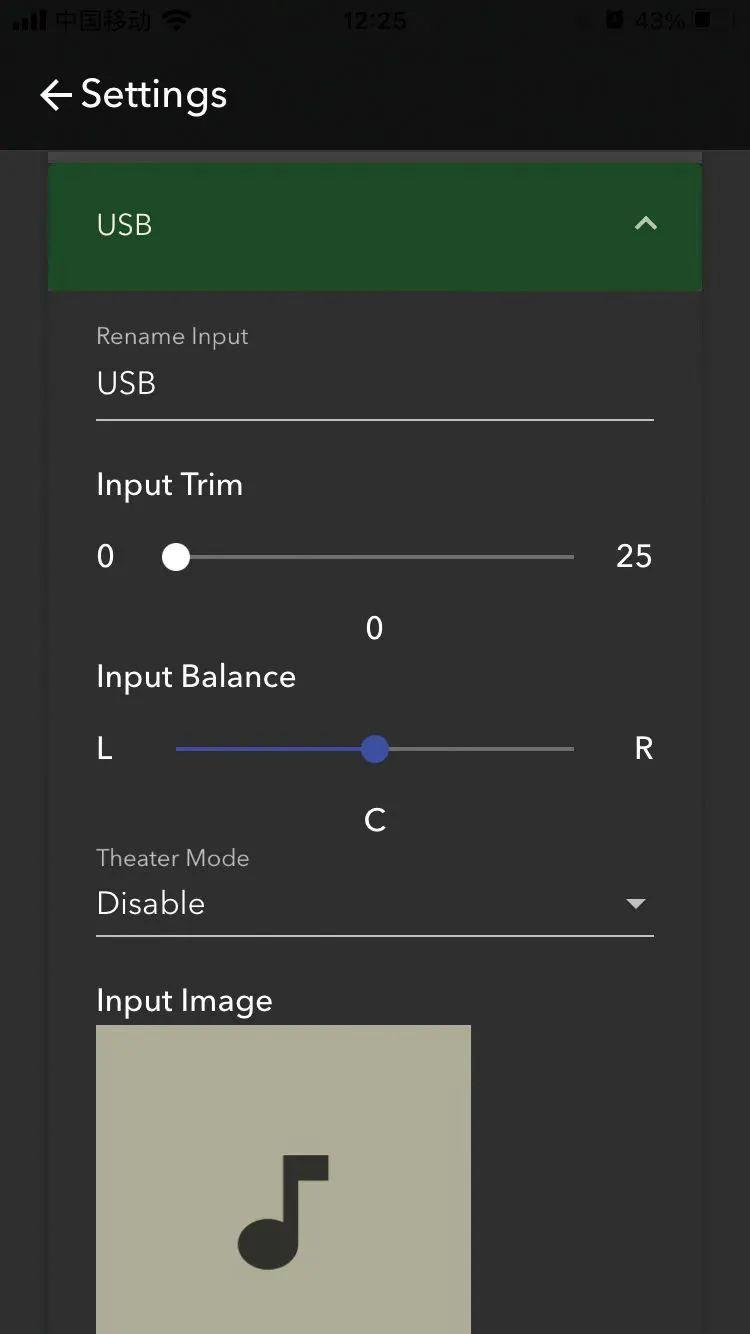Click the Theater Mode dropdown arrow

(x=635, y=904)
